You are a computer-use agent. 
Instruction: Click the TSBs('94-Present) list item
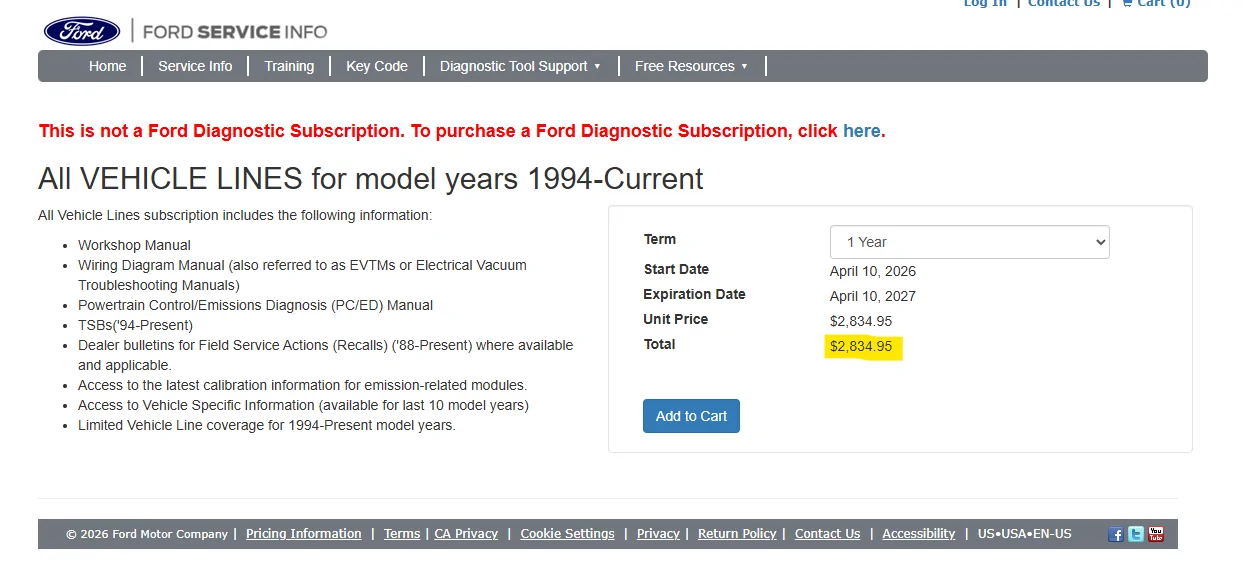pos(136,325)
